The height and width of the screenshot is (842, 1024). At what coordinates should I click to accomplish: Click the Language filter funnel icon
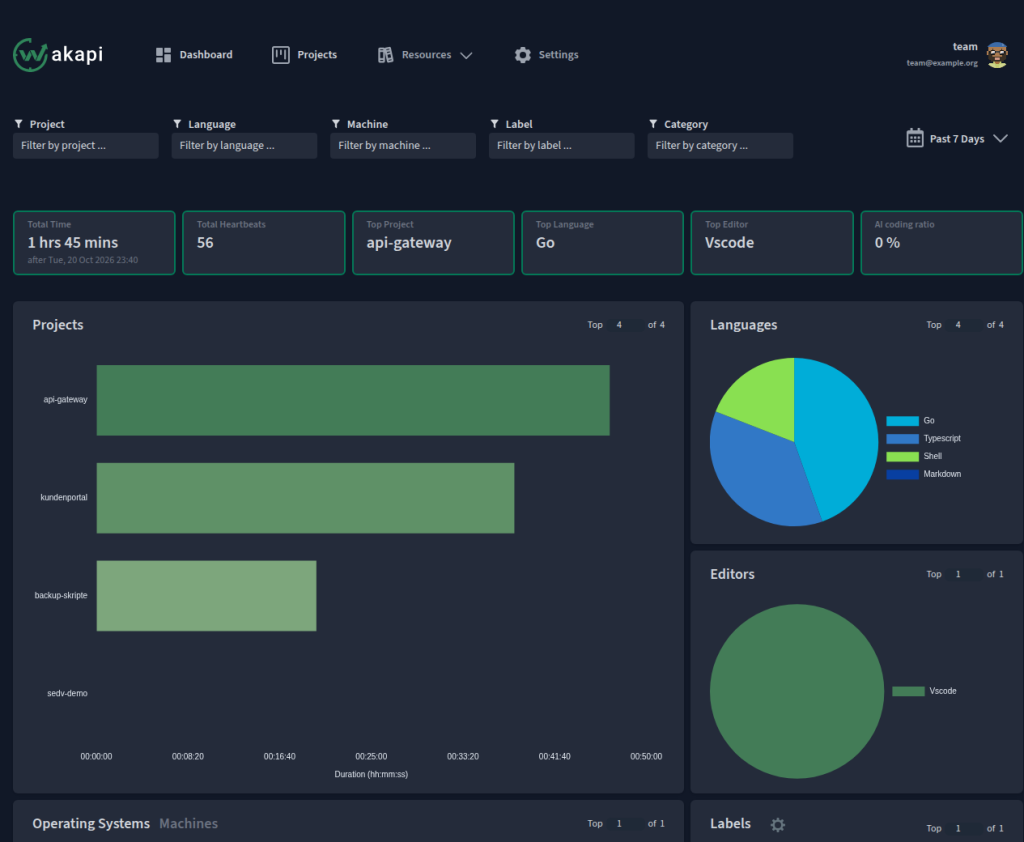pos(177,123)
